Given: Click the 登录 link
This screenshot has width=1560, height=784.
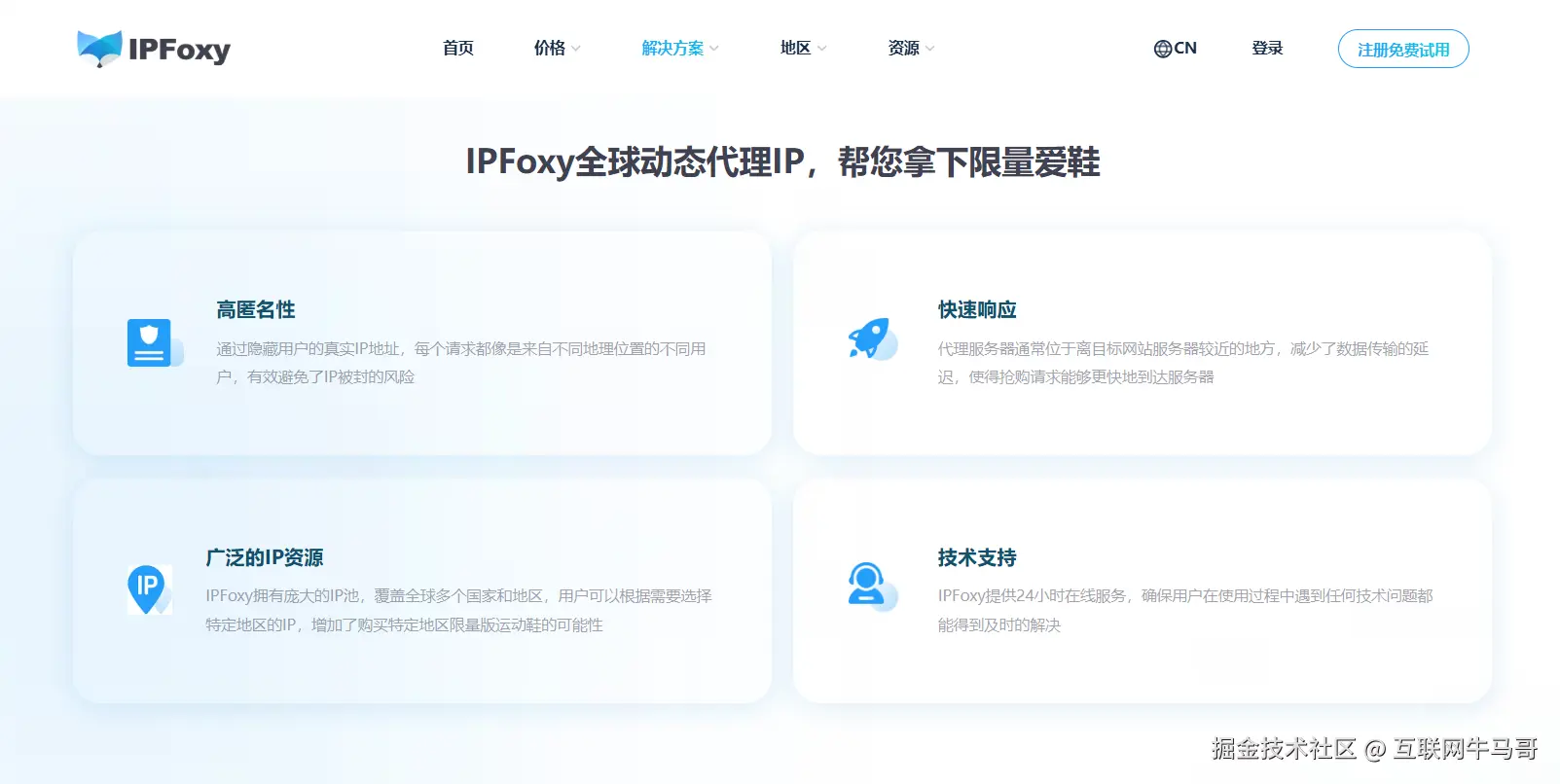Looking at the screenshot, I should (1267, 49).
